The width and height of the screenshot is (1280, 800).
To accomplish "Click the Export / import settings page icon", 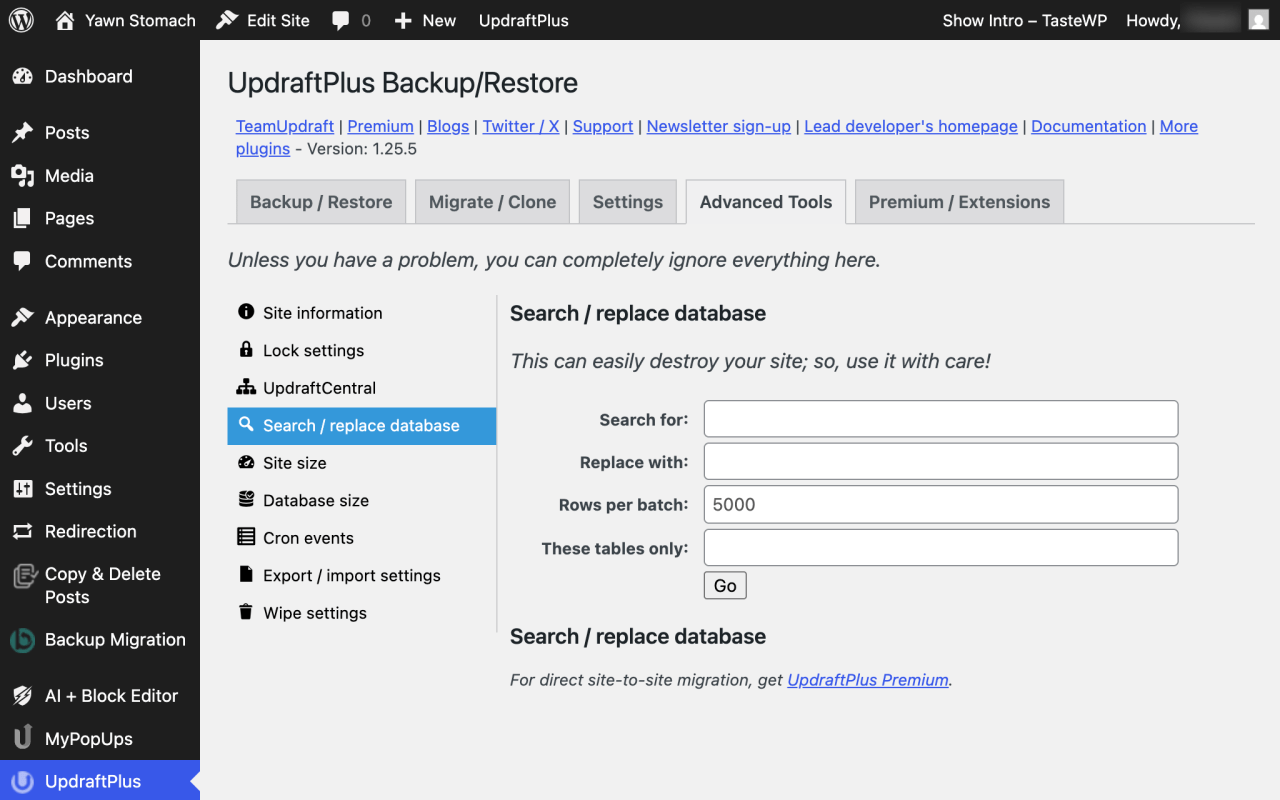I will 246,574.
